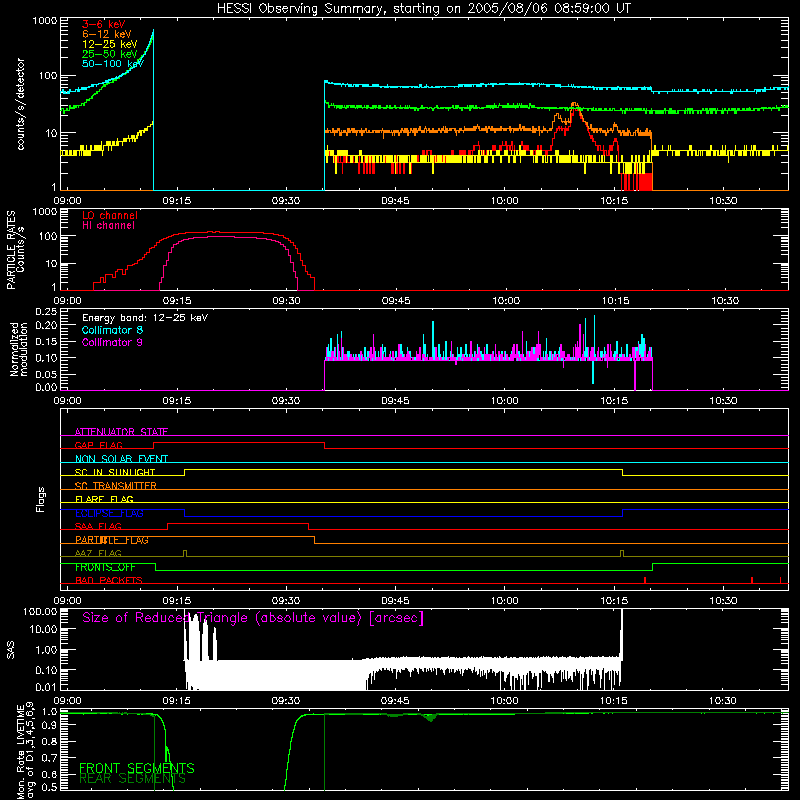Screen dimensions: 800x800
Task: Click the 10:00 tick label under the count-rate plot
Action: point(505,201)
